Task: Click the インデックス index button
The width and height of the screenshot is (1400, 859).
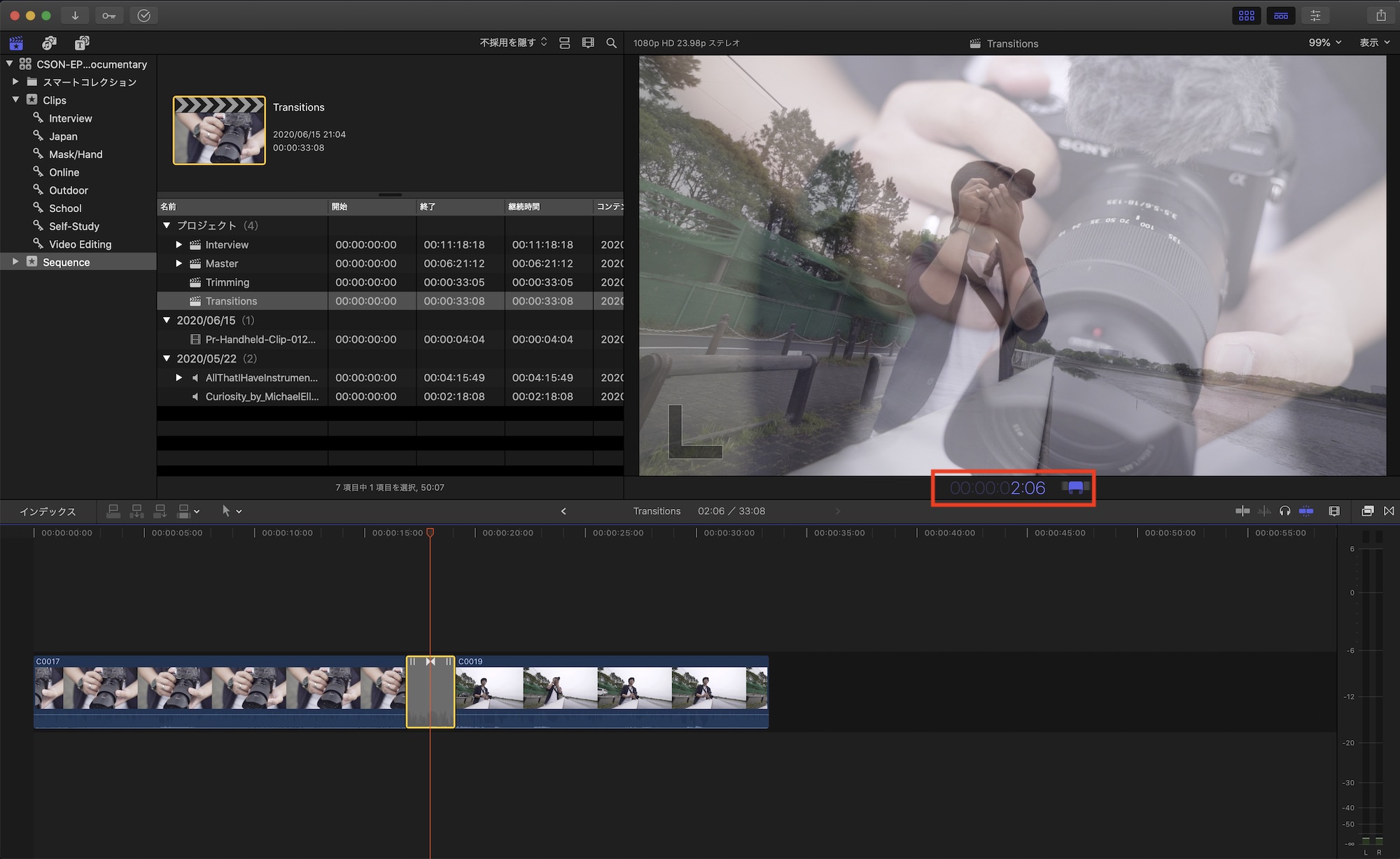Action: coord(48,512)
